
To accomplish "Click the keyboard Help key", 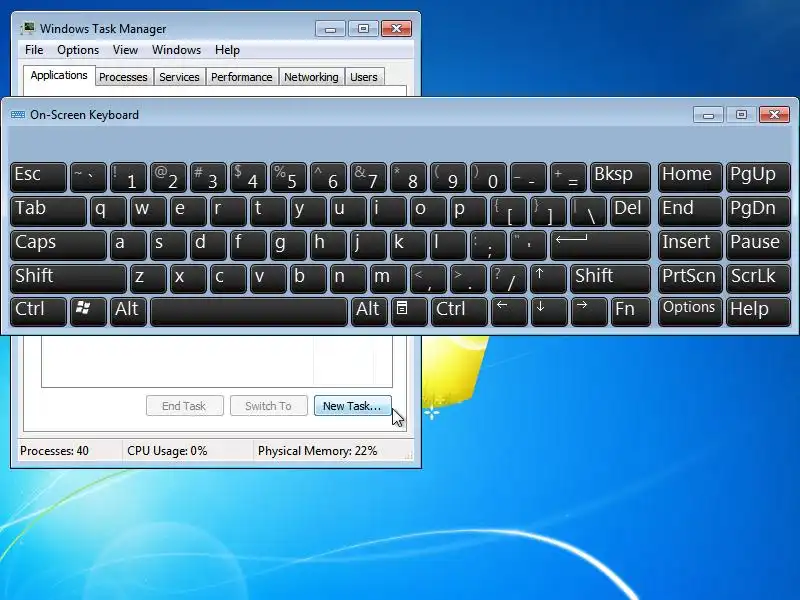I will pyautogui.click(x=758, y=311).
